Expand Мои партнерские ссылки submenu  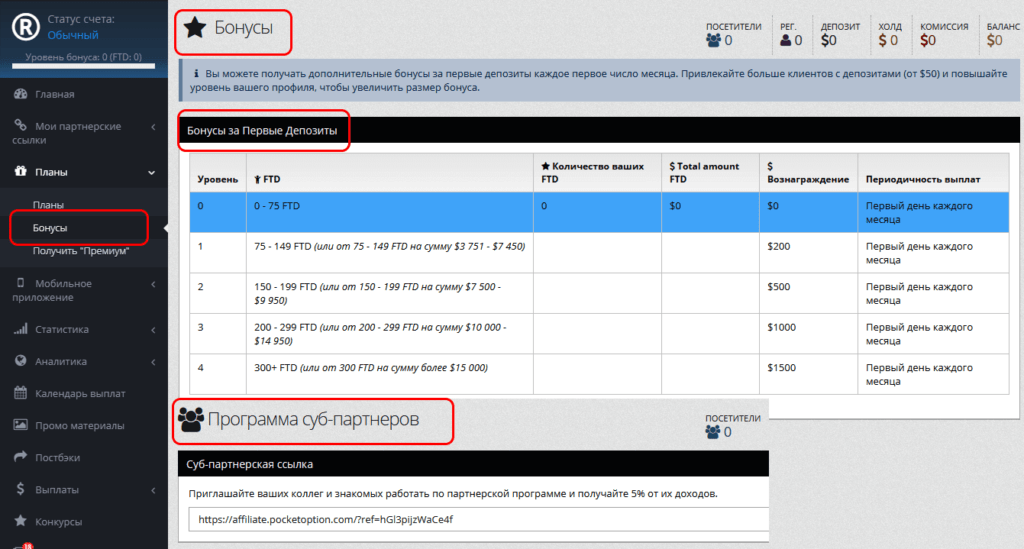(x=153, y=127)
